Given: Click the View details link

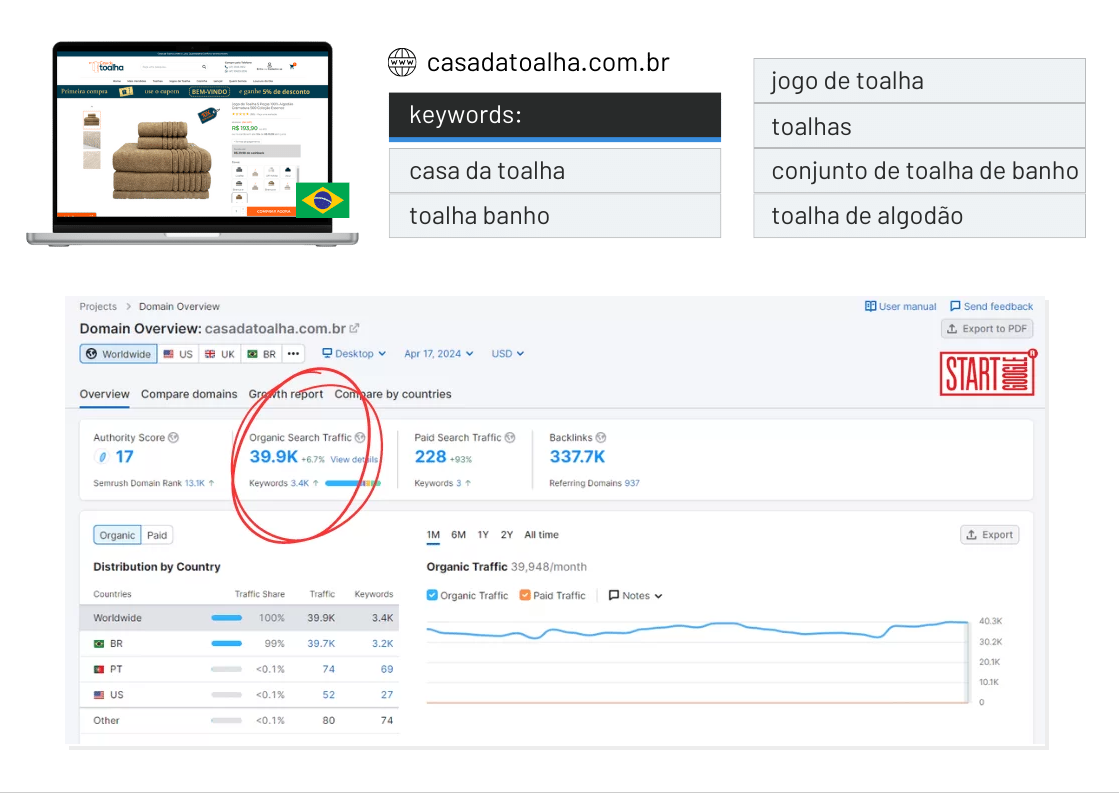Looking at the screenshot, I should tap(354, 459).
